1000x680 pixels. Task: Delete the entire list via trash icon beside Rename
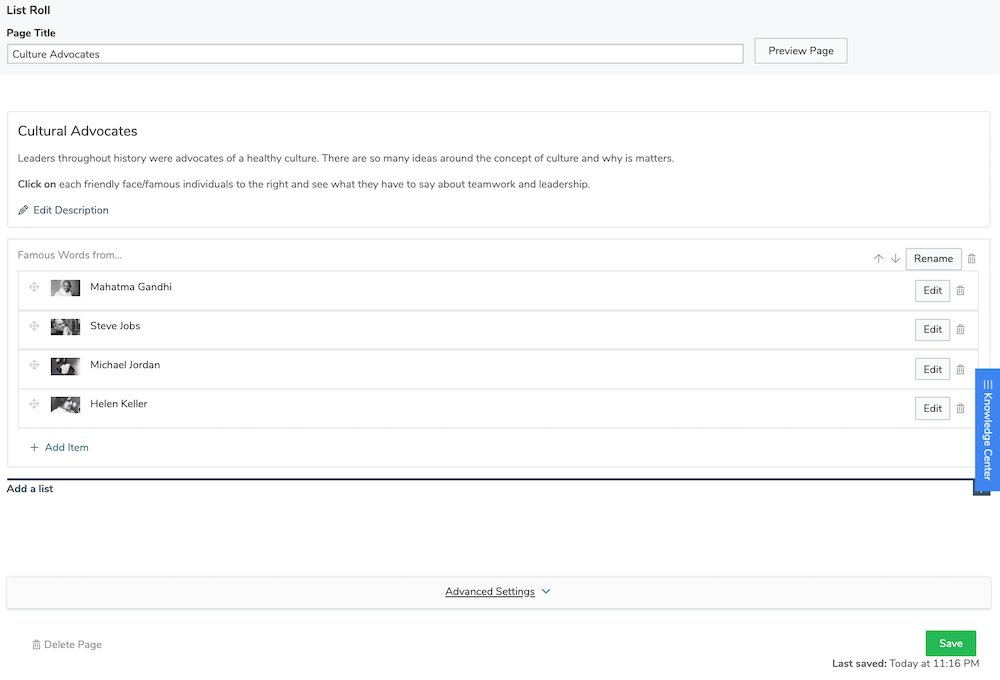pos(971,258)
